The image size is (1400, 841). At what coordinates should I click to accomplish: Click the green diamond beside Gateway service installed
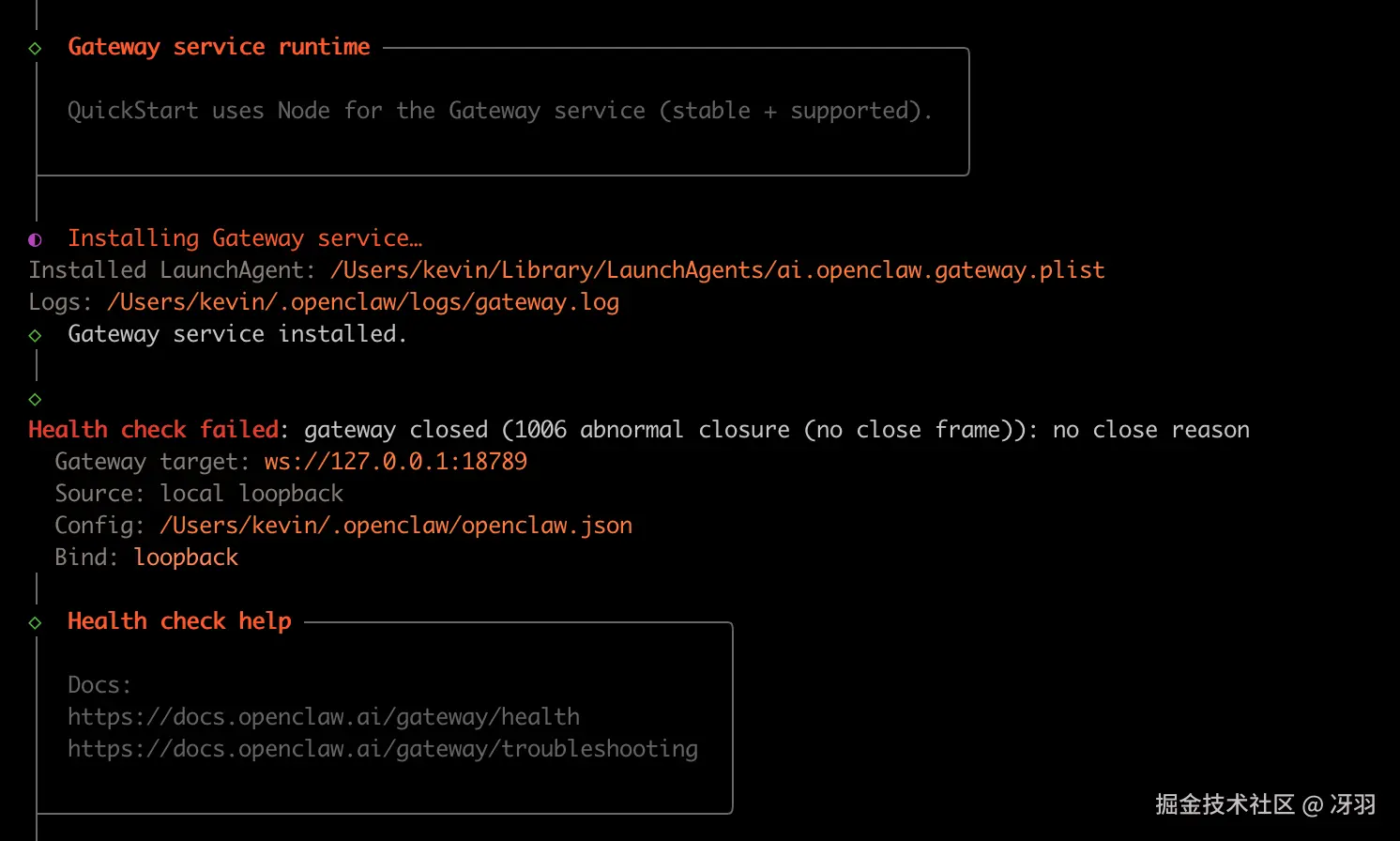tap(35, 335)
